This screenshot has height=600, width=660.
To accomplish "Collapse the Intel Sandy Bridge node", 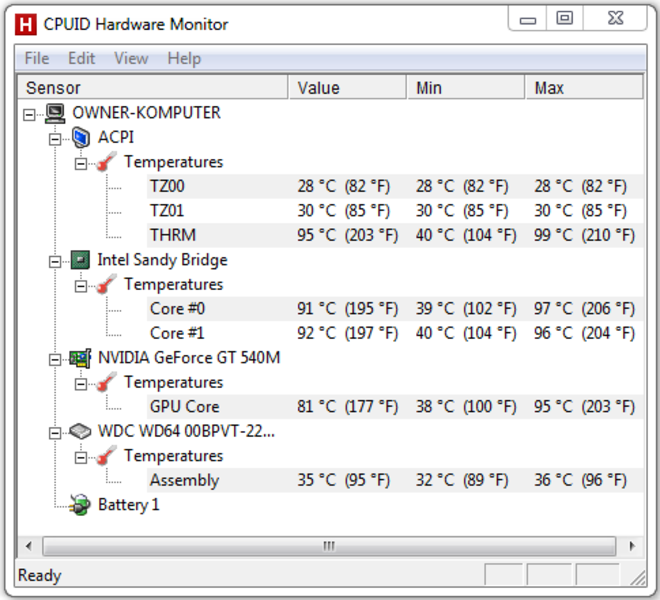I will pos(55,261).
